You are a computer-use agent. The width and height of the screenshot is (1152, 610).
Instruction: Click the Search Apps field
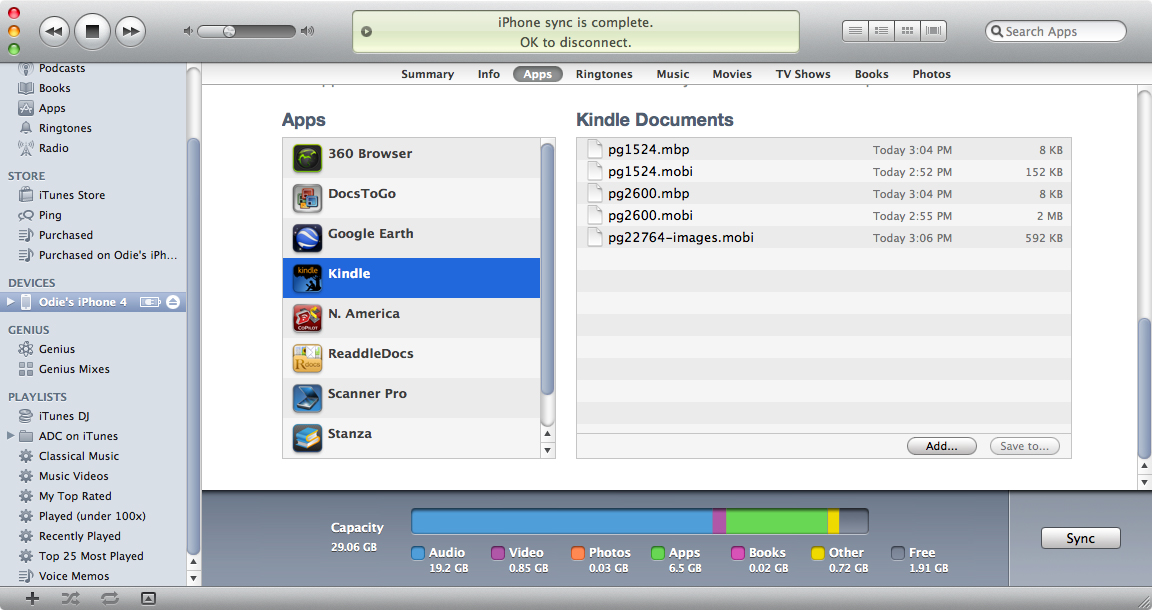pyautogui.click(x=1055, y=31)
